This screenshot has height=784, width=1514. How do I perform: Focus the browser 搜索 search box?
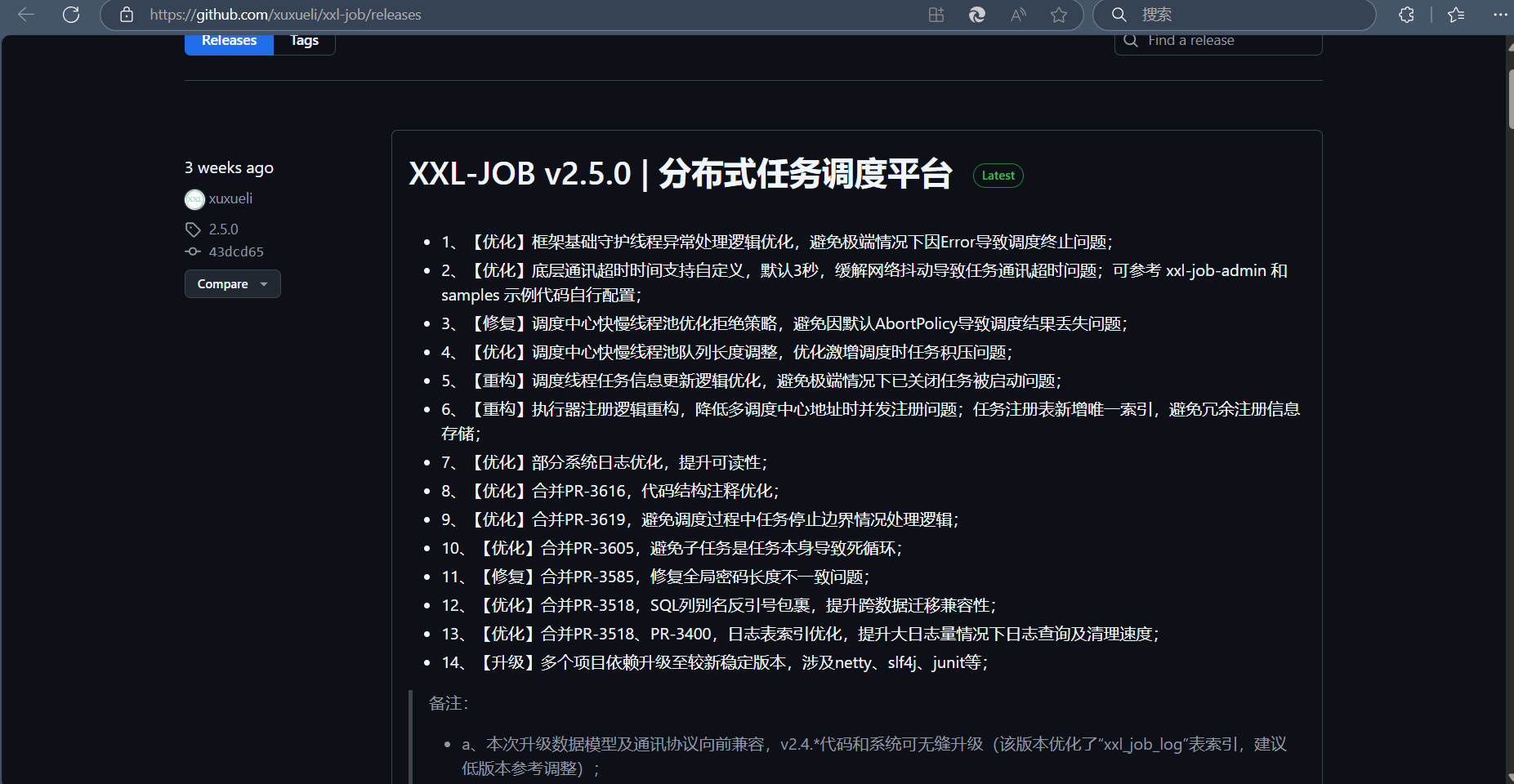pos(1235,15)
